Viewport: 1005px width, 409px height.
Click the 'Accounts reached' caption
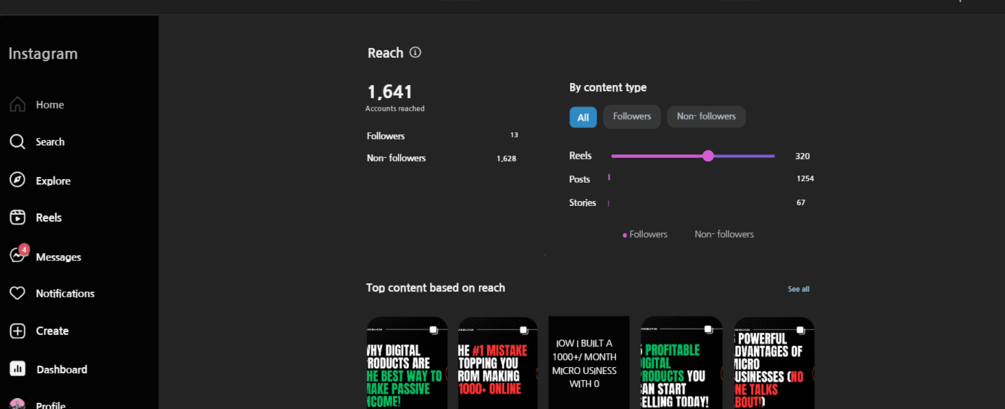tap(395, 109)
